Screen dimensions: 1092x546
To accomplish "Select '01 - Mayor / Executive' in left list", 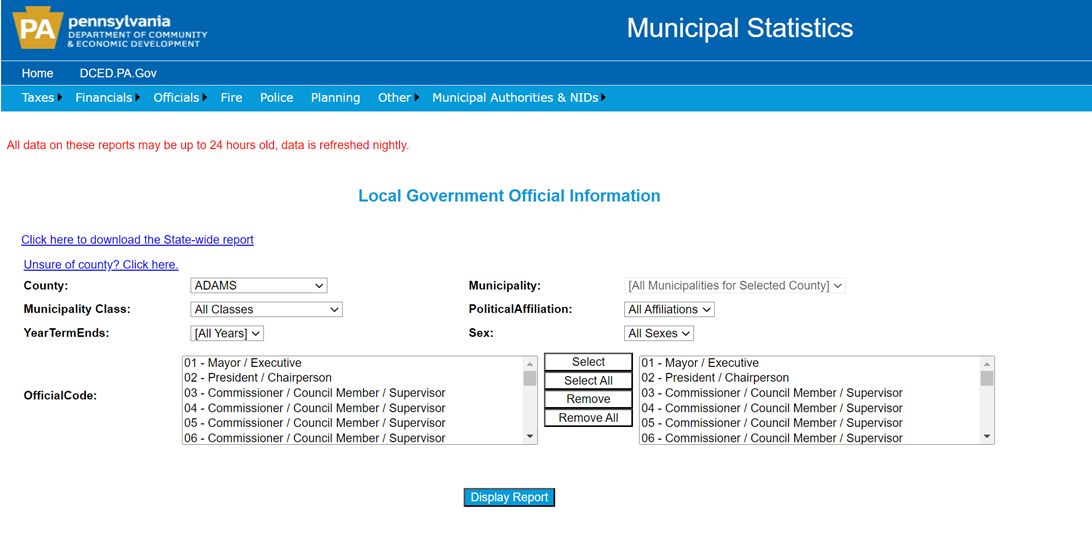I will (x=352, y=363).
